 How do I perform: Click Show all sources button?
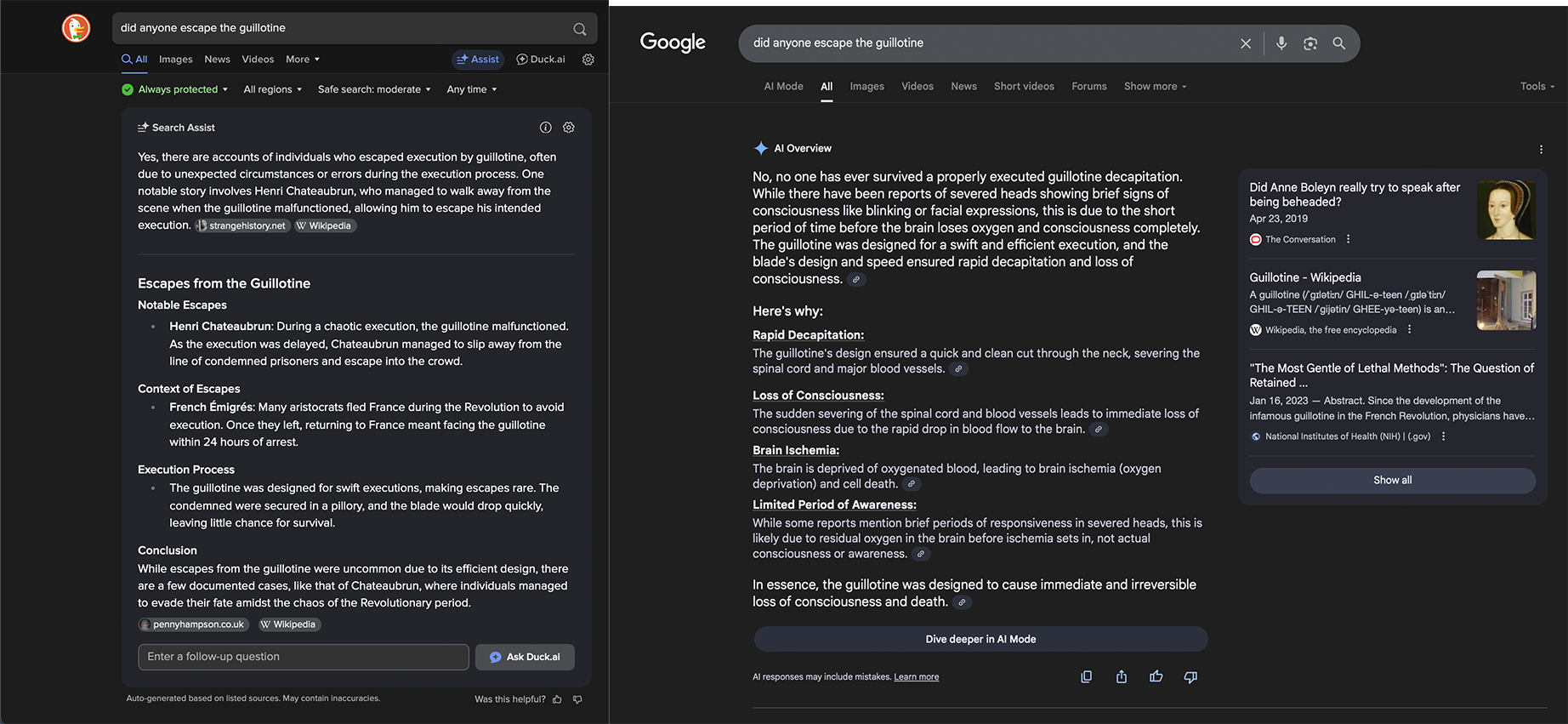pyautogui.click(x=1393, y=481)
